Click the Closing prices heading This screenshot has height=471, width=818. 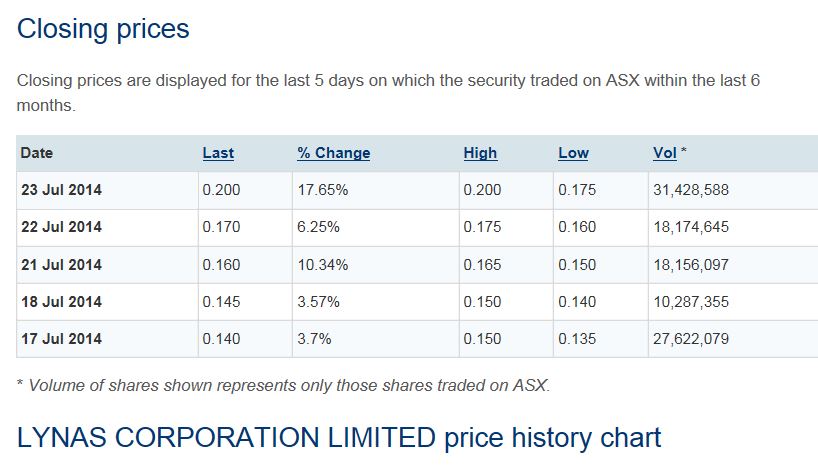(103, 29)
